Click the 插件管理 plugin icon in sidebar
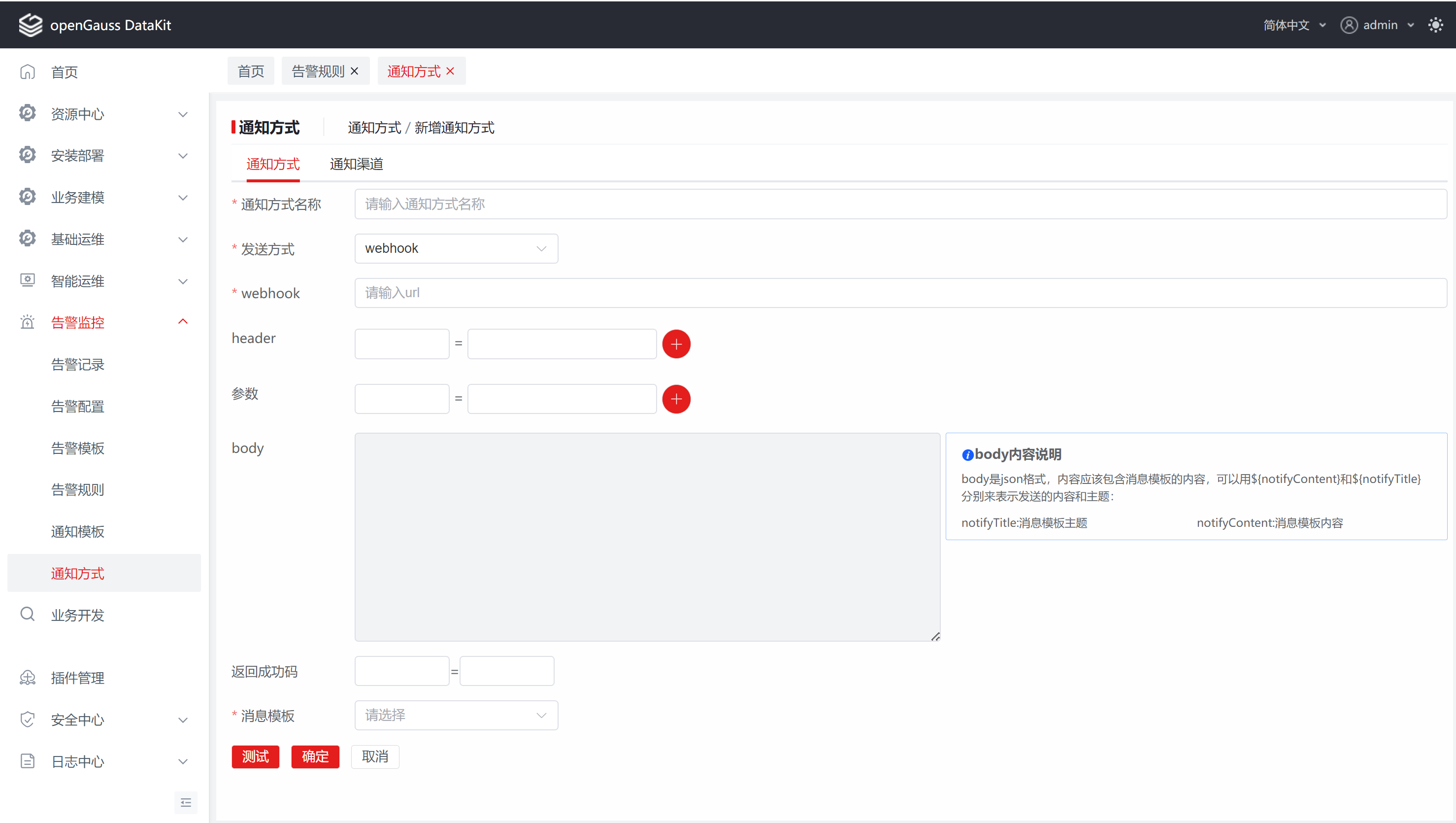This screenshot has height=823, width=1456. click(27, 678)
